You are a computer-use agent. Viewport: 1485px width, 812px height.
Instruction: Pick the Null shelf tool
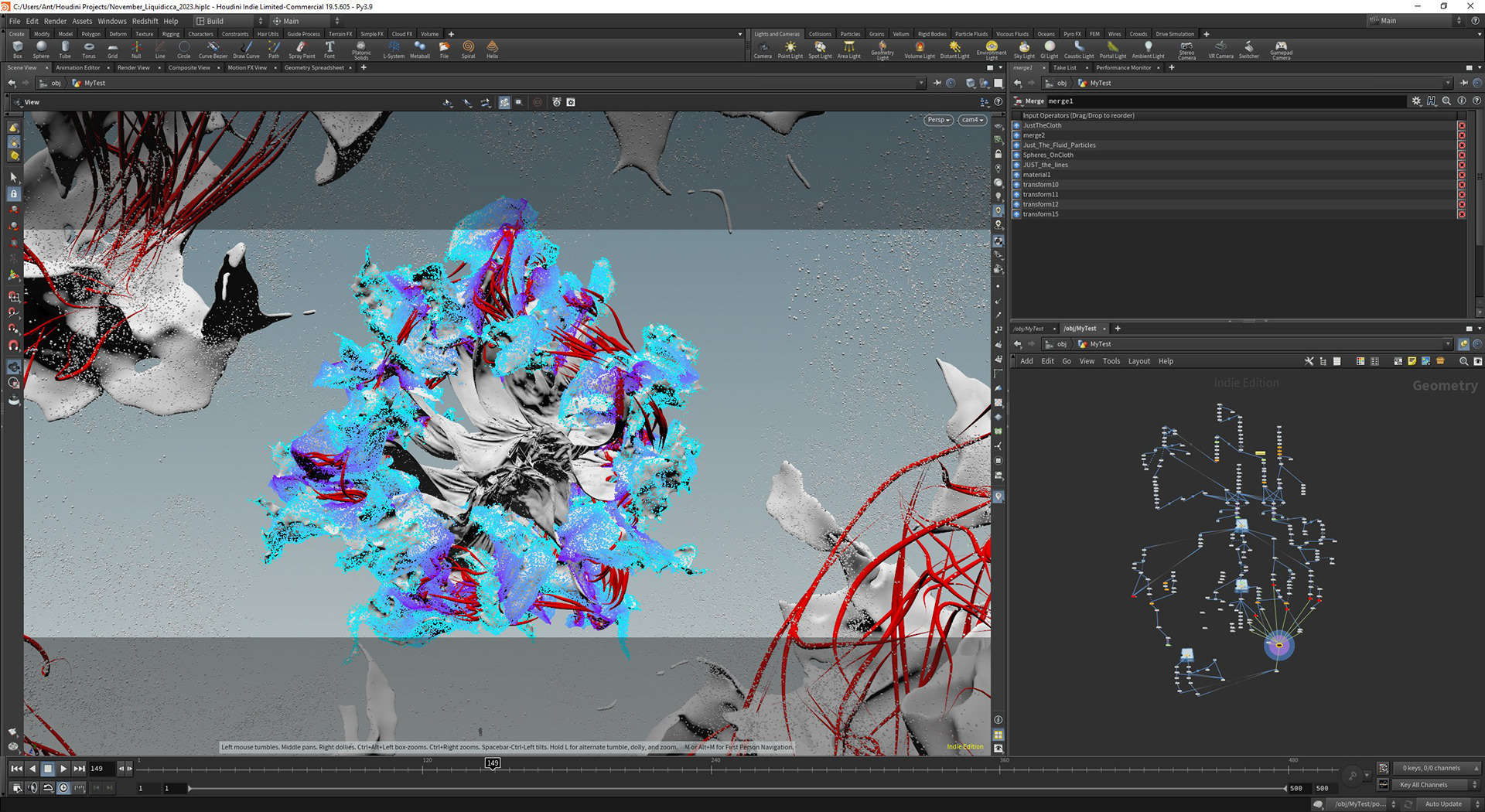136,49
